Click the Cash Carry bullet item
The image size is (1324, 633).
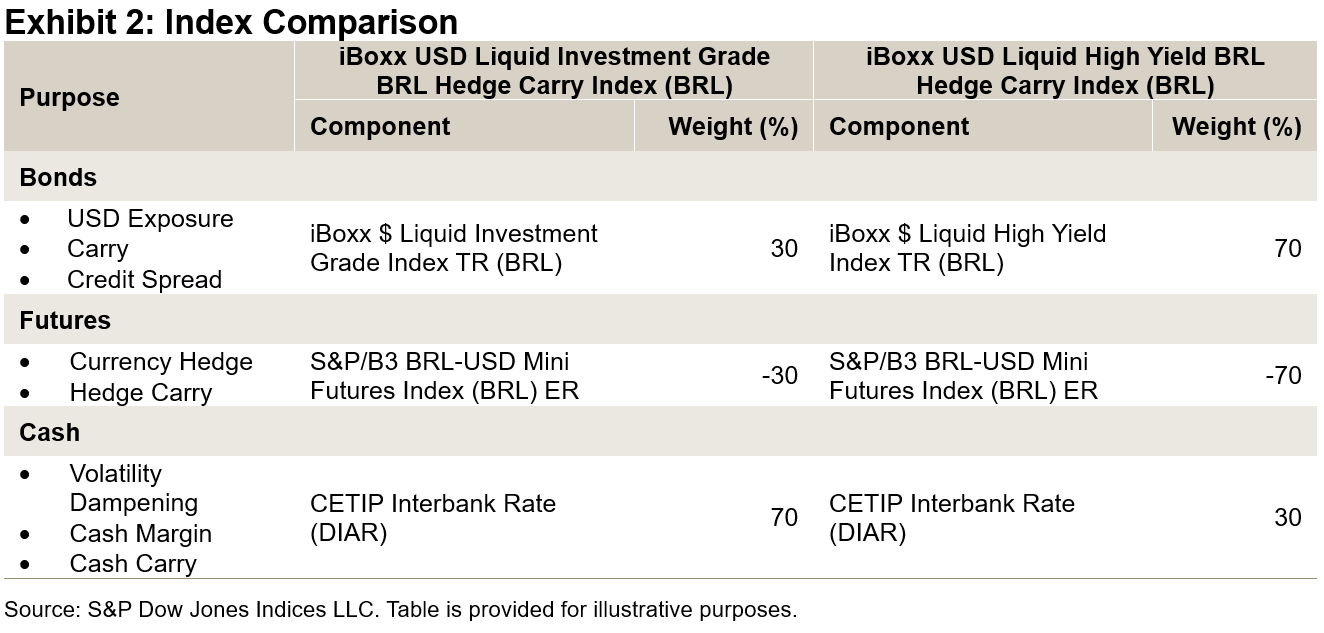(x=133, y=564)
